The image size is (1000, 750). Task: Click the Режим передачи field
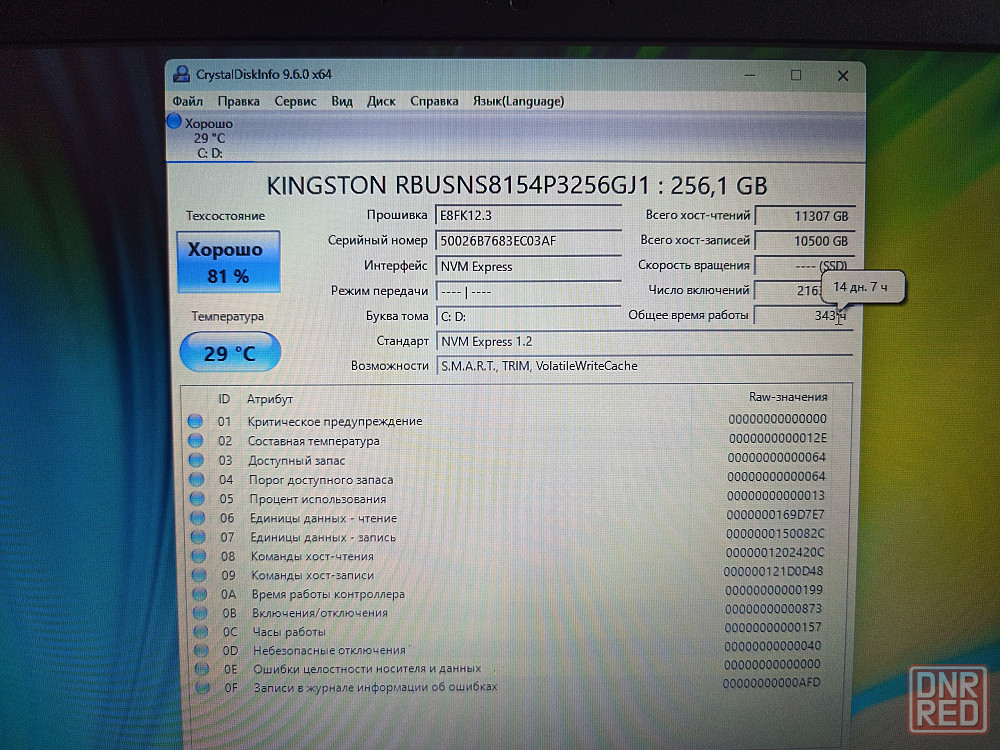click(528, 291)
